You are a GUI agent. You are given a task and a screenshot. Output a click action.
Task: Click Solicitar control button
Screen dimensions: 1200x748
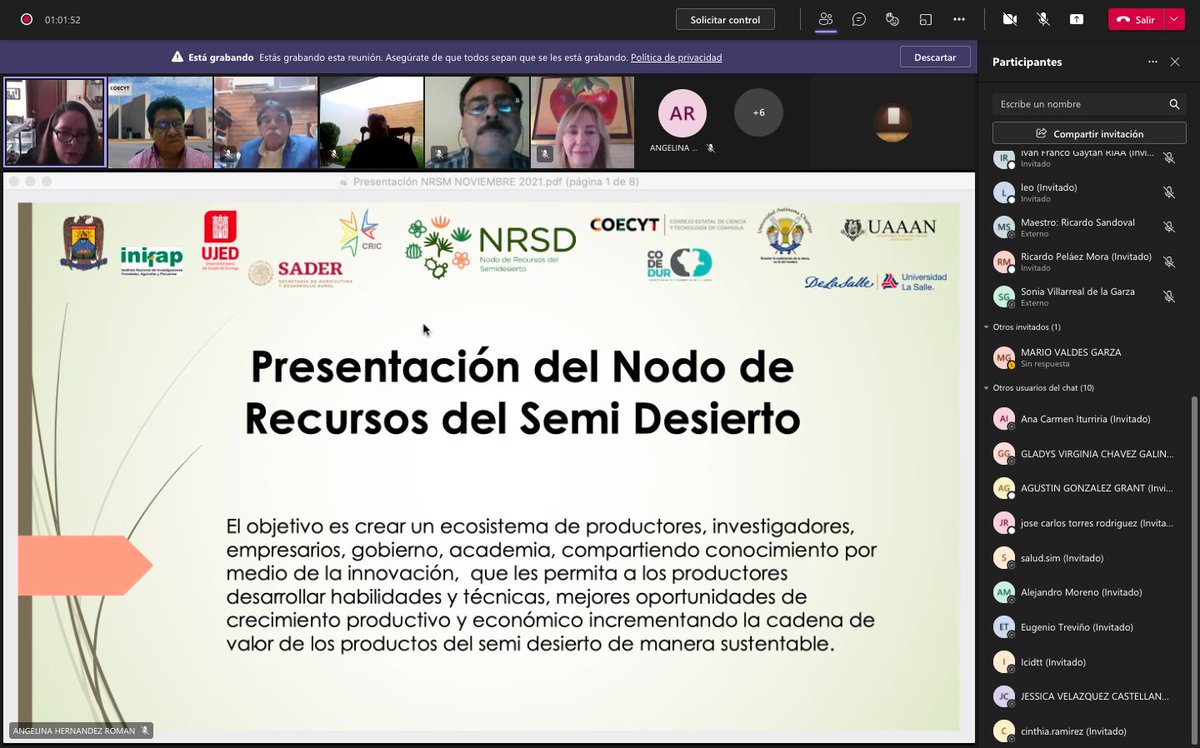pyautogui.click(x=725, y=19)
